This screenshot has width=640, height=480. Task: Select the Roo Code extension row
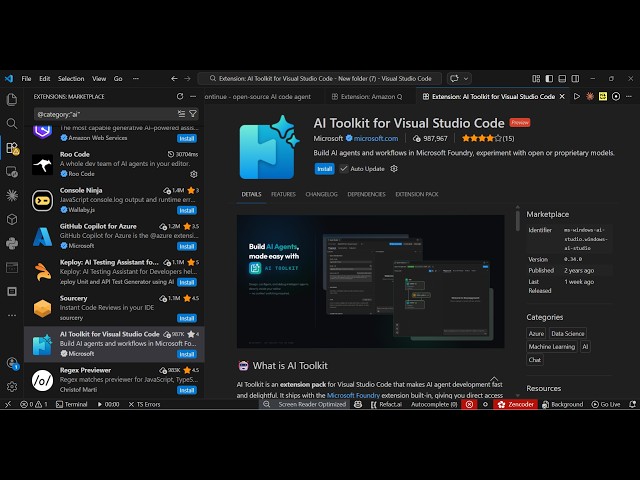[114, 164]
